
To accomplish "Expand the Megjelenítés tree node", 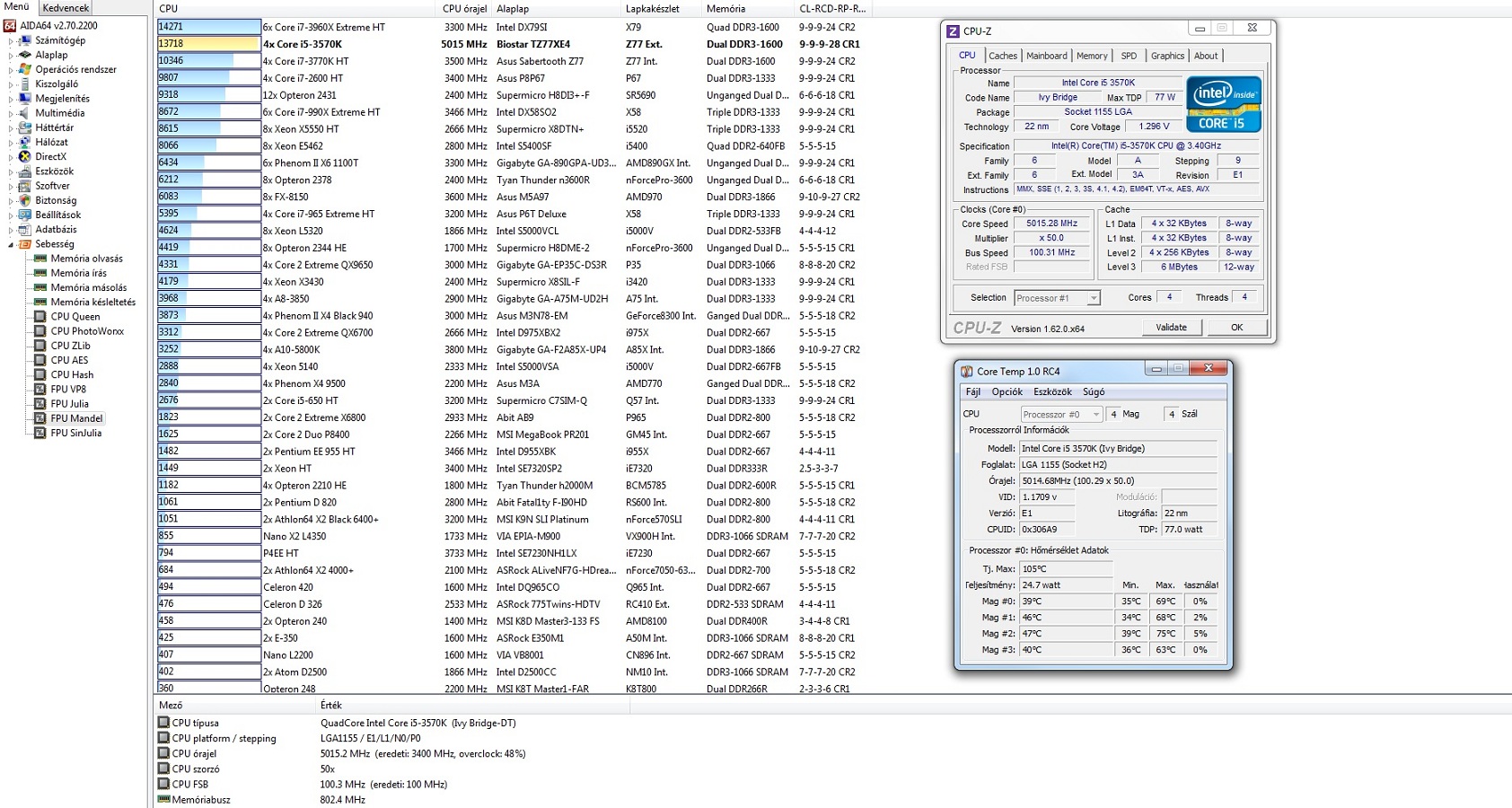I will click(x=11, y=99).
